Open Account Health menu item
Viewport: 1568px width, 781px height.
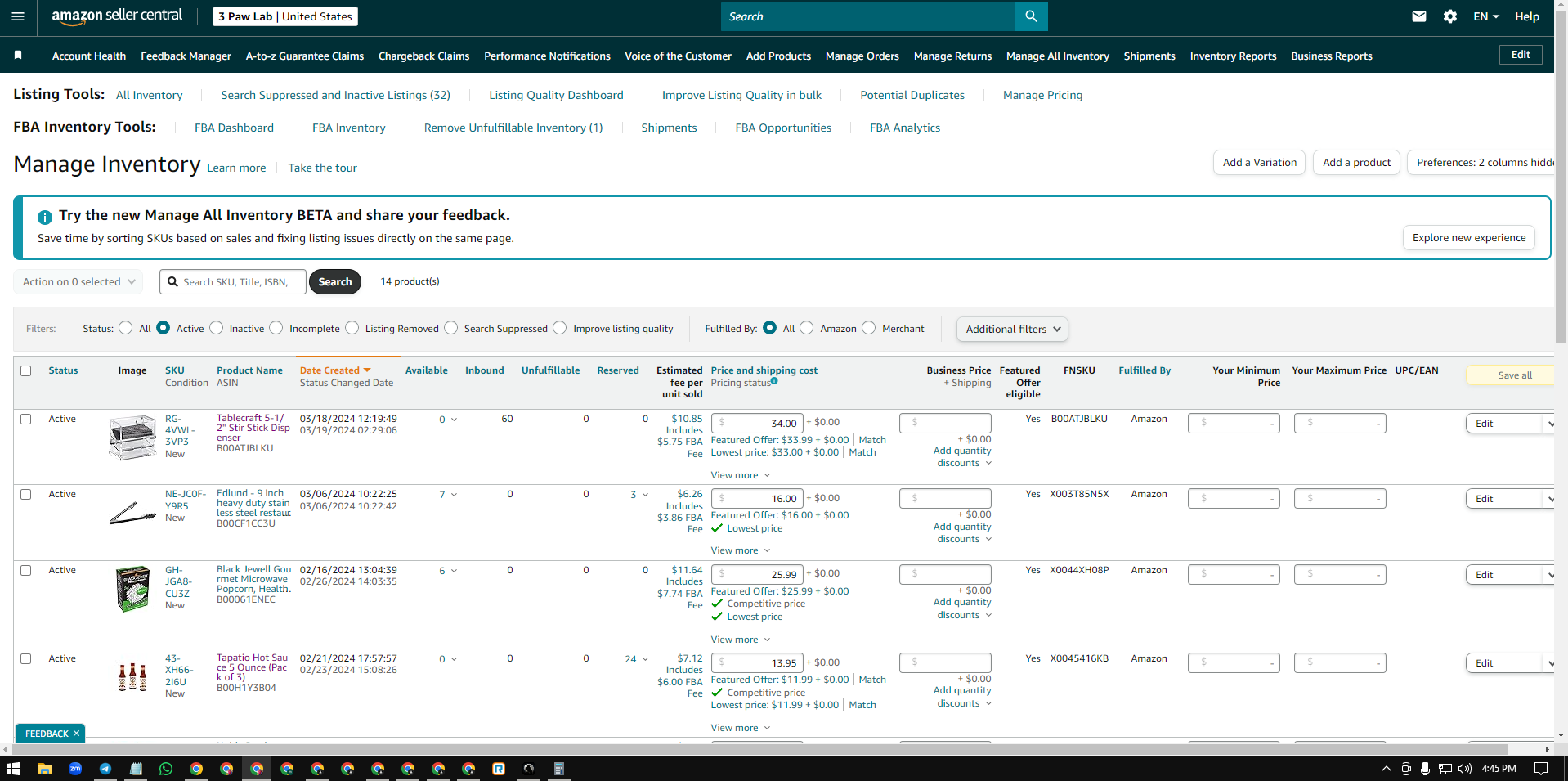tap(89, 56)
